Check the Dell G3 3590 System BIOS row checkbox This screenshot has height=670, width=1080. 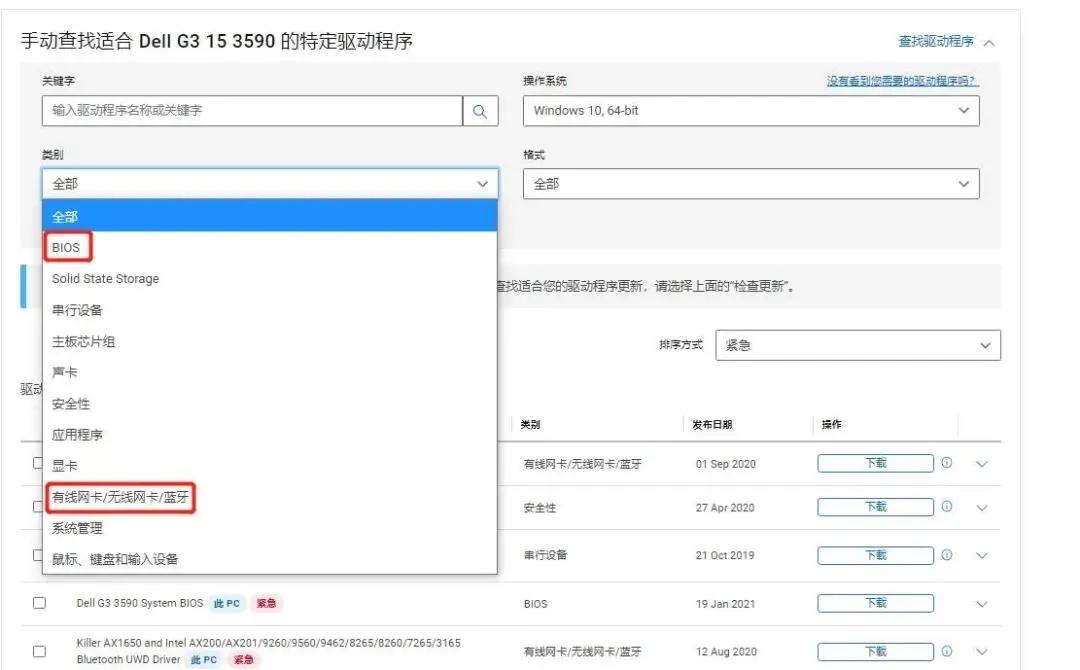40,604
